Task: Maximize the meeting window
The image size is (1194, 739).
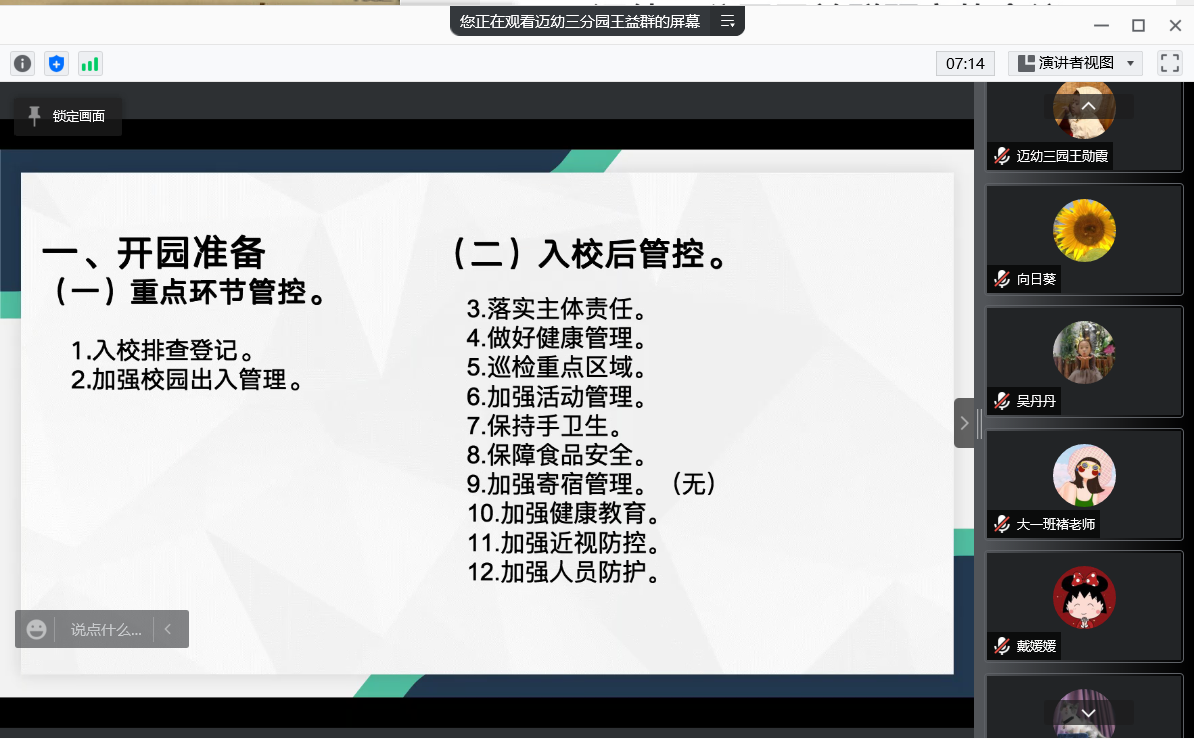Action: tap(1138, 25)
